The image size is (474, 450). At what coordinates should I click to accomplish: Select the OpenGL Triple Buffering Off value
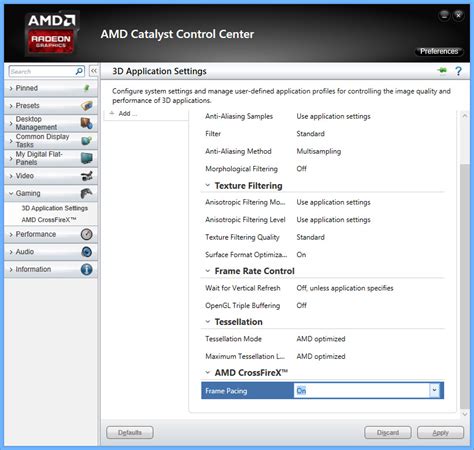pos(301,305)
